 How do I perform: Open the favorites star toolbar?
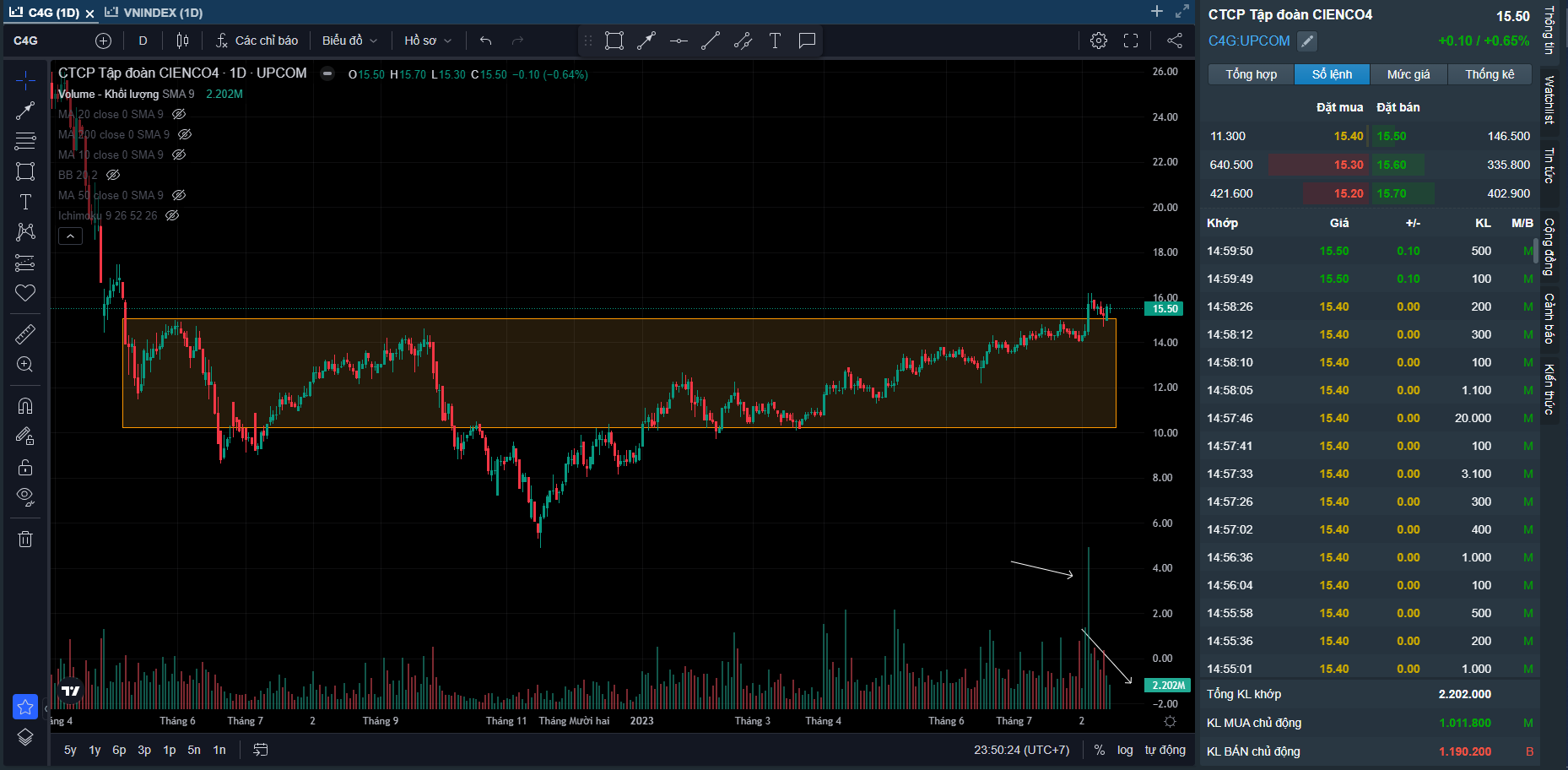click(25, 707)
